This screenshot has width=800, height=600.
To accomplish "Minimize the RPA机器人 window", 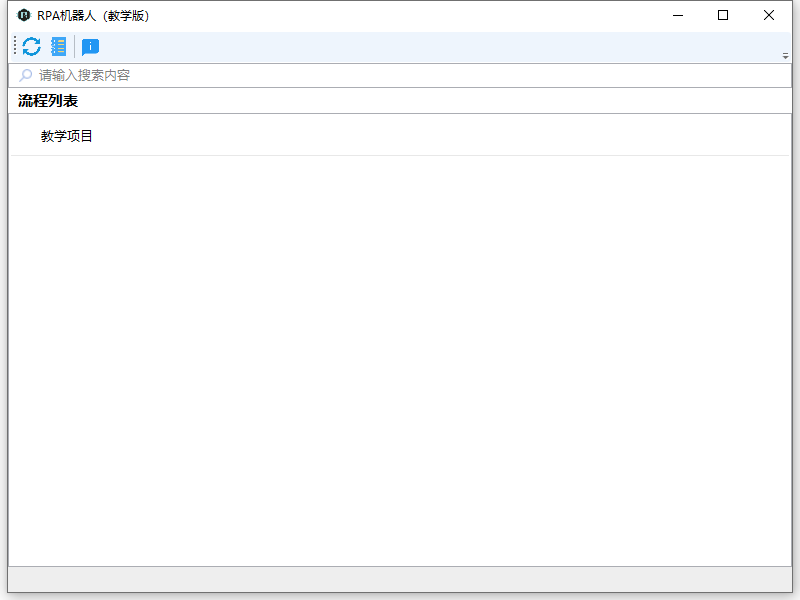I will [678, 15].
